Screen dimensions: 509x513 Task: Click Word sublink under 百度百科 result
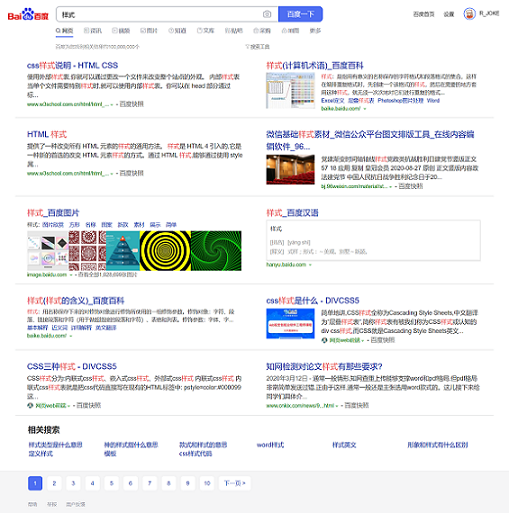point(433,101)
